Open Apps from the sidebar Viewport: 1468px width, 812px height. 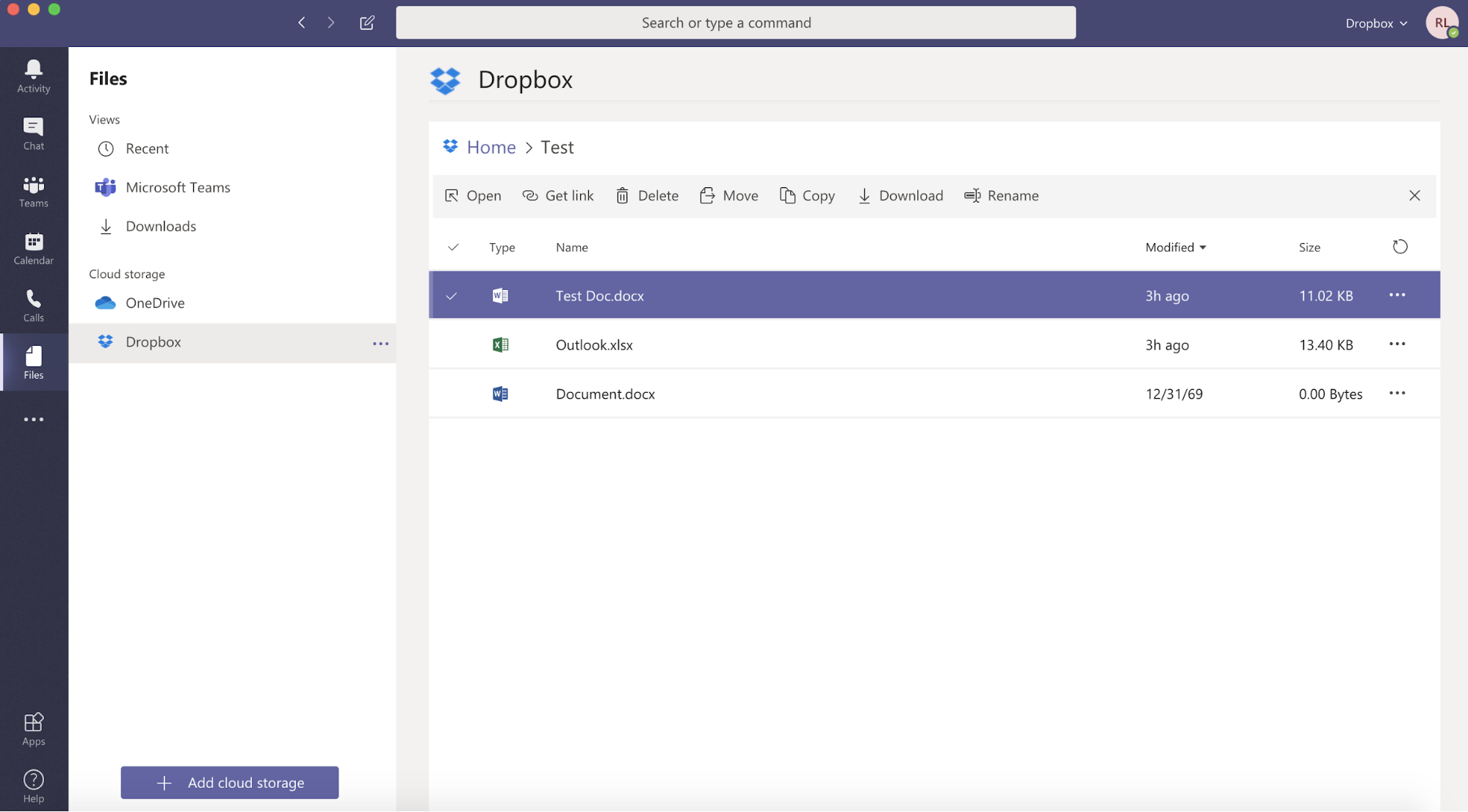34,729
